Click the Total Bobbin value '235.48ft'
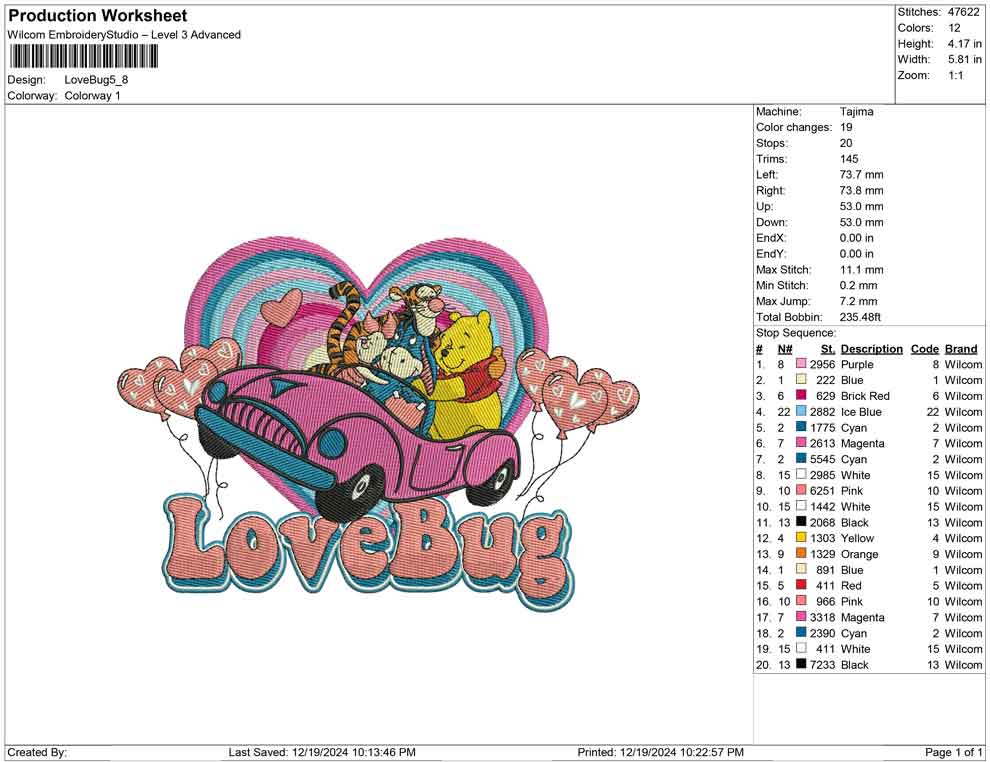The image size is (990, 762). click(x=860, y=317)
